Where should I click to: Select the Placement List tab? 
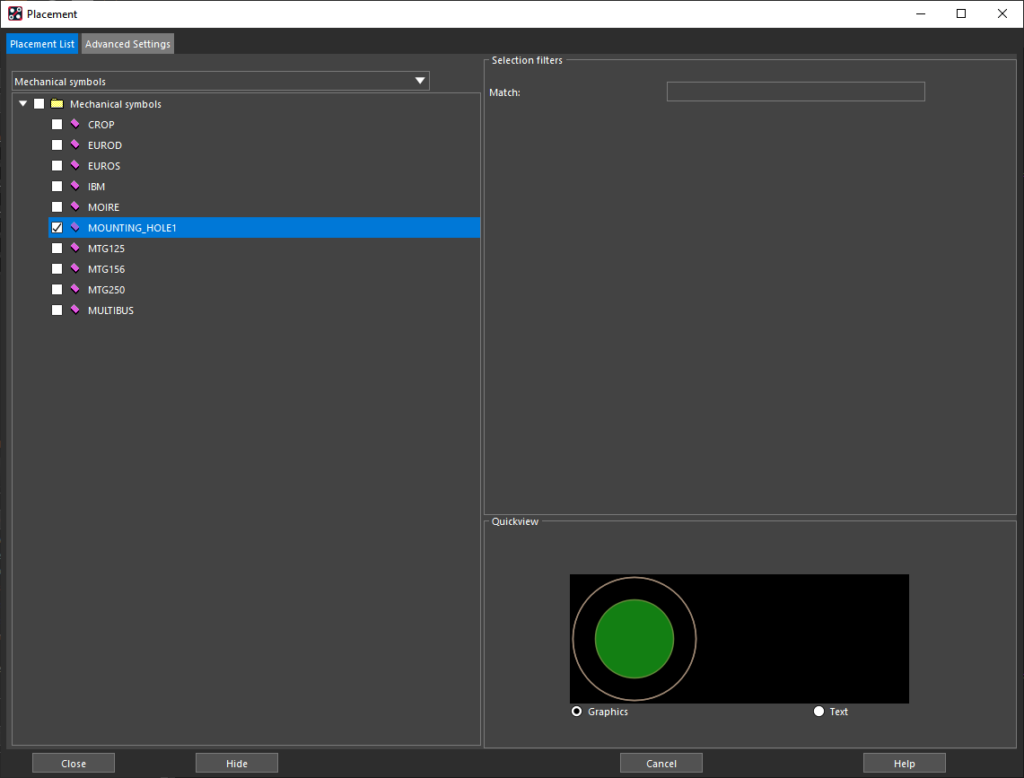tap(42, 44)
